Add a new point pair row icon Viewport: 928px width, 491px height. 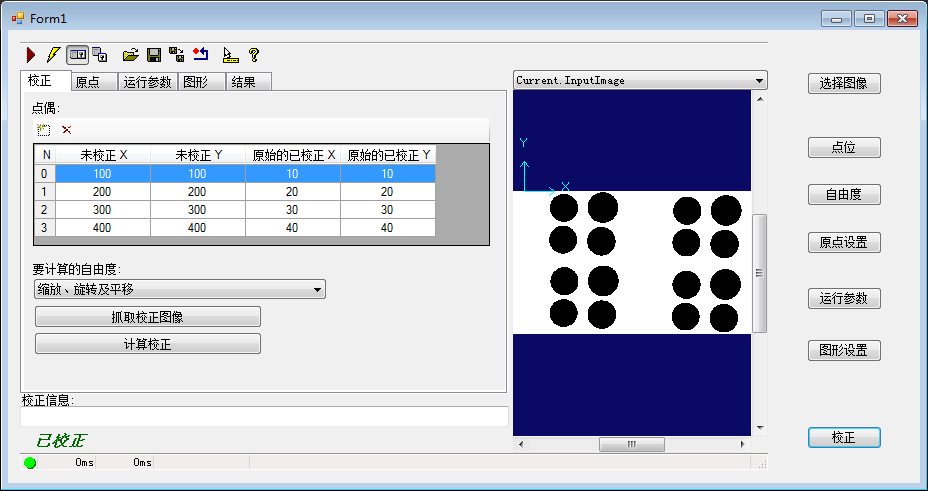click(43, 130)
